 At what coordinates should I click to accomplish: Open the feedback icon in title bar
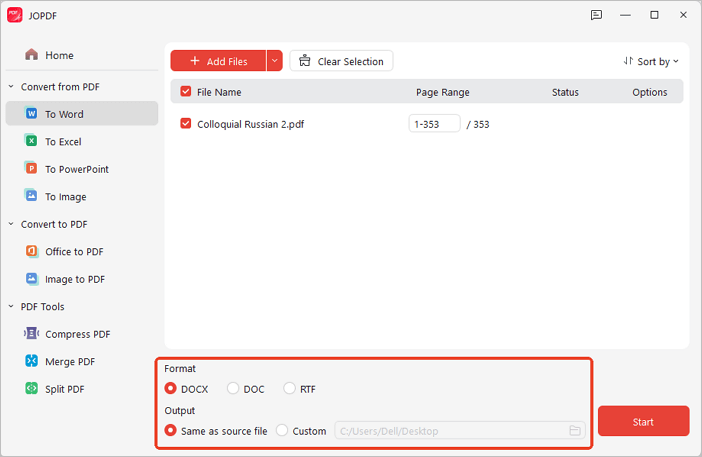point(596,15)
